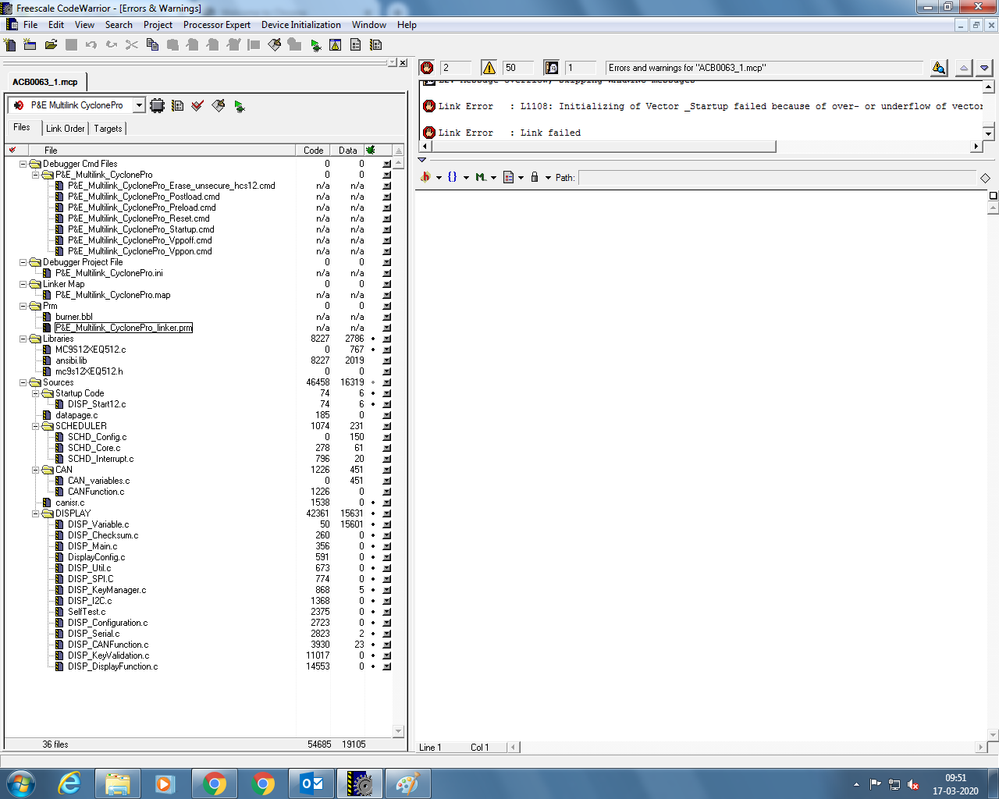The image size is (999, 799).
Task: Click the debug column header bug icon
Action: [x=370, y=150]
